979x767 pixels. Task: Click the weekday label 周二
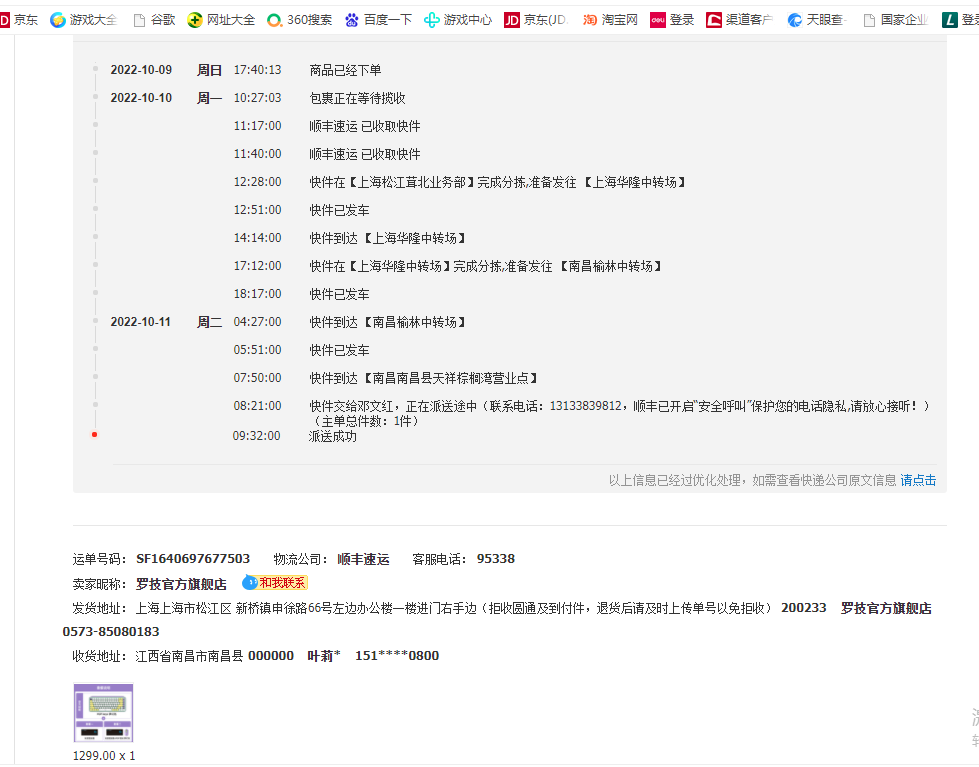(210, 322)
